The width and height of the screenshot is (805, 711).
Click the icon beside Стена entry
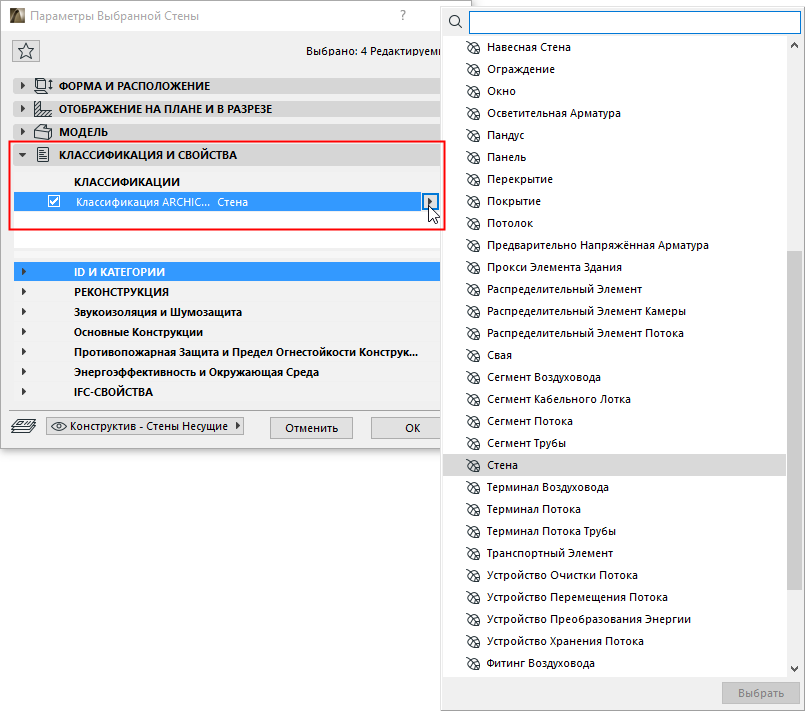pos(473,465)
